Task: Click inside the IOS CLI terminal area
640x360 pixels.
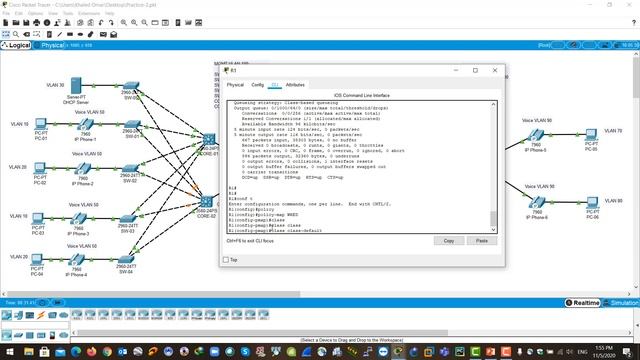Action: [x=359, y=167]
